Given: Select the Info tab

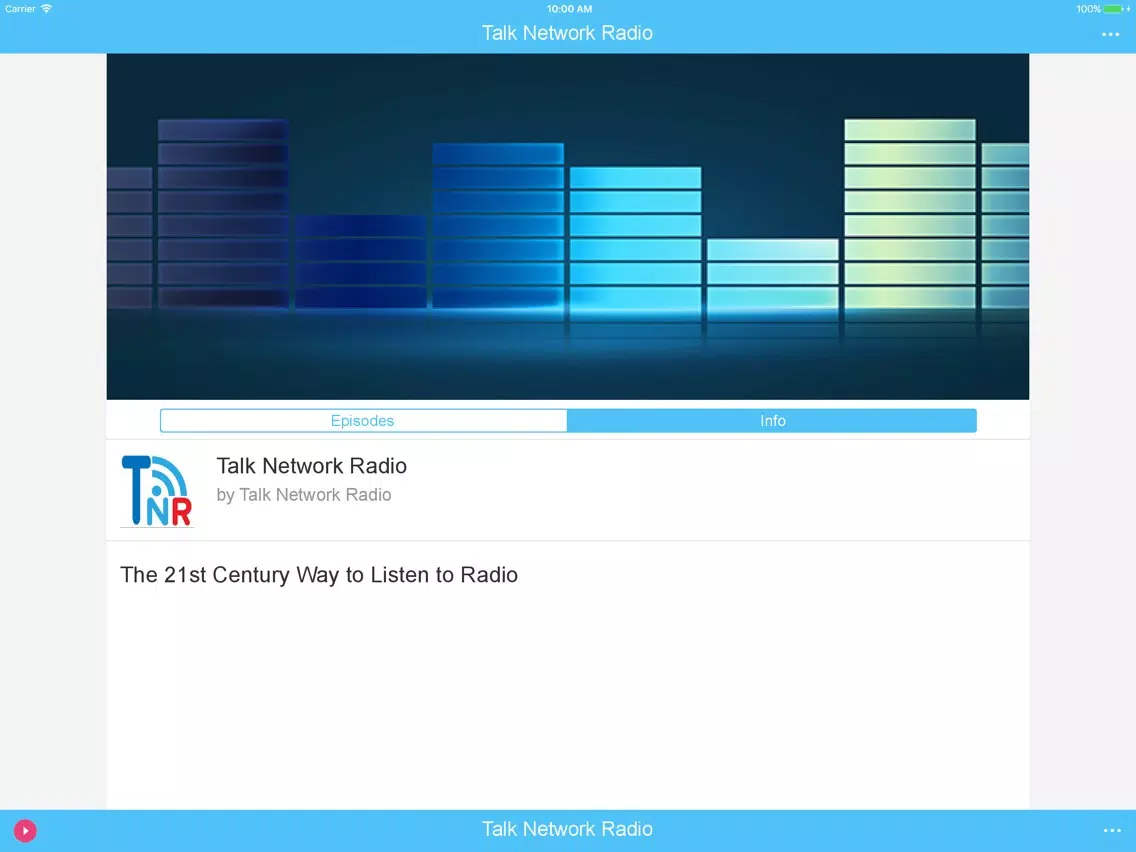Looking at the screenshot, I should click(772, 421).
